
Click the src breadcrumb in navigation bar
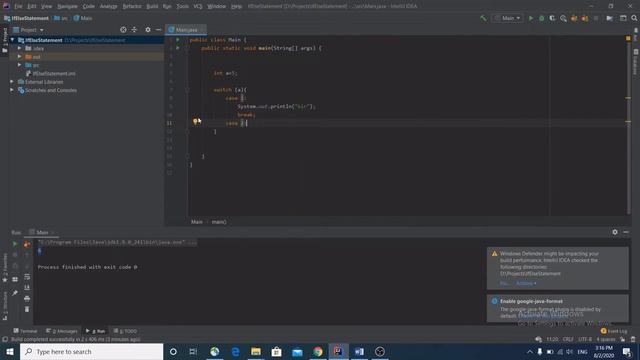61,18
